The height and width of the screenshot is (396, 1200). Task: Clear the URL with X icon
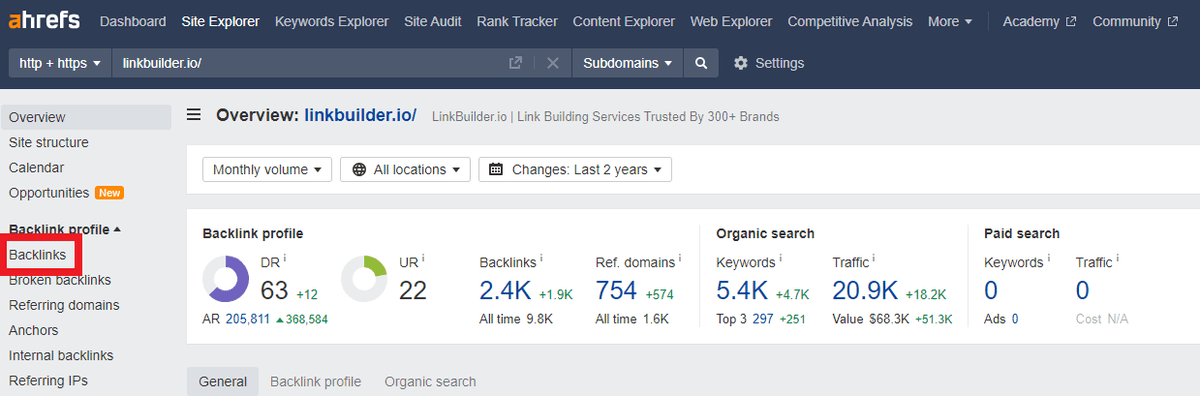click(552, 63)
